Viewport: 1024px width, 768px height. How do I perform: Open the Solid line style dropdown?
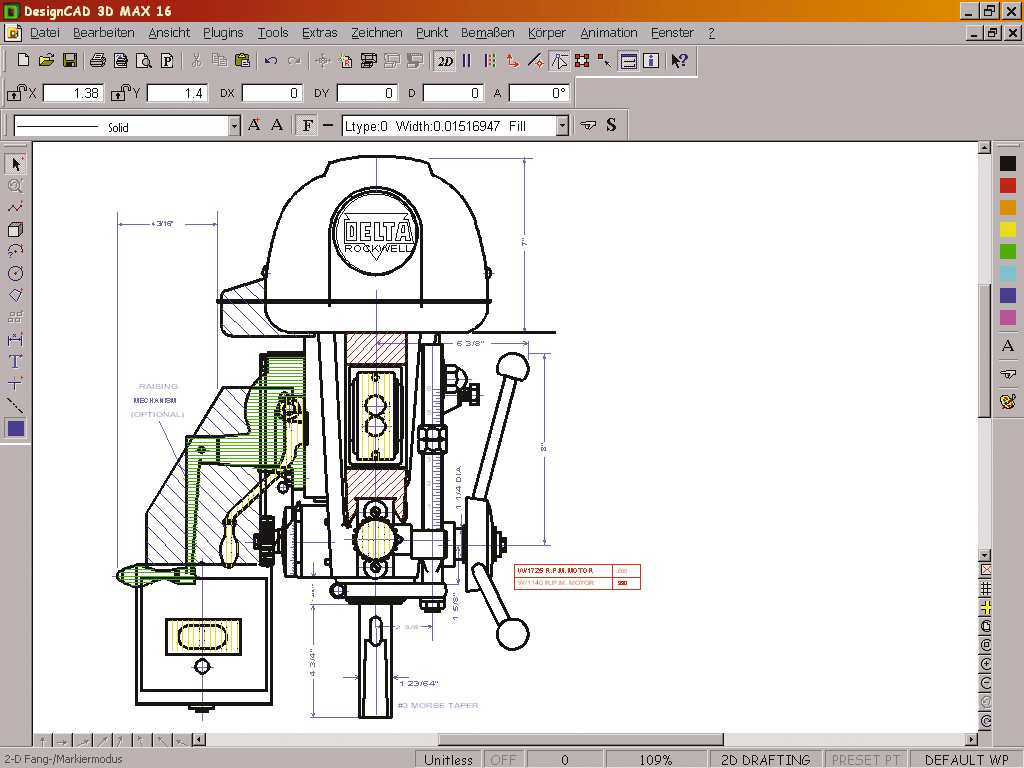[232, 125]
